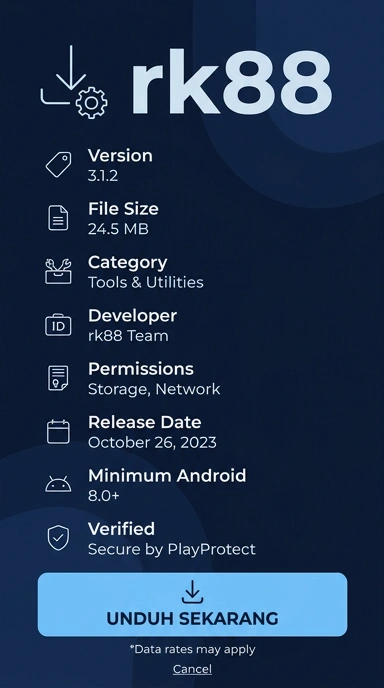384x688 pixels.
Task: Click the shield checkmark Verified icon
Action: (58, 538)
